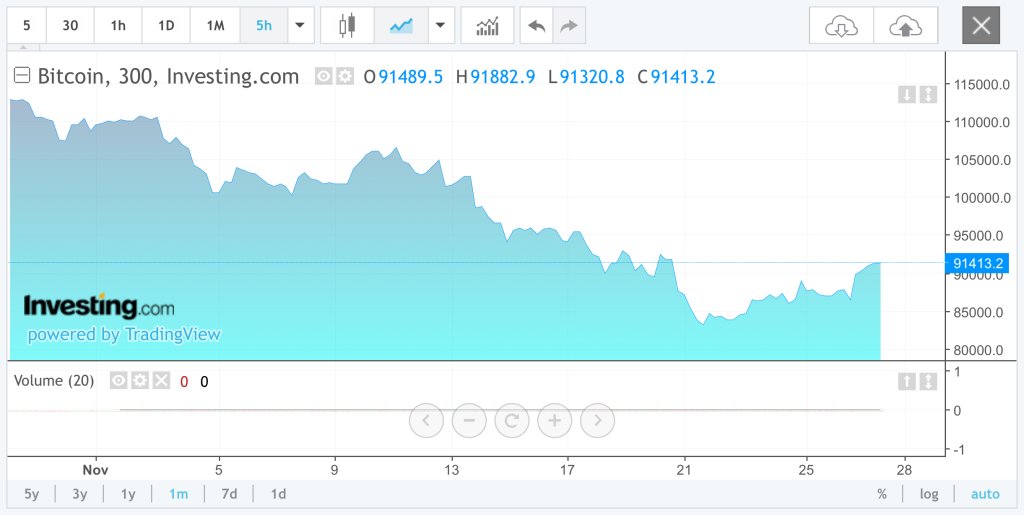Open the chart style dropdown arrow

tap(439, 25)
